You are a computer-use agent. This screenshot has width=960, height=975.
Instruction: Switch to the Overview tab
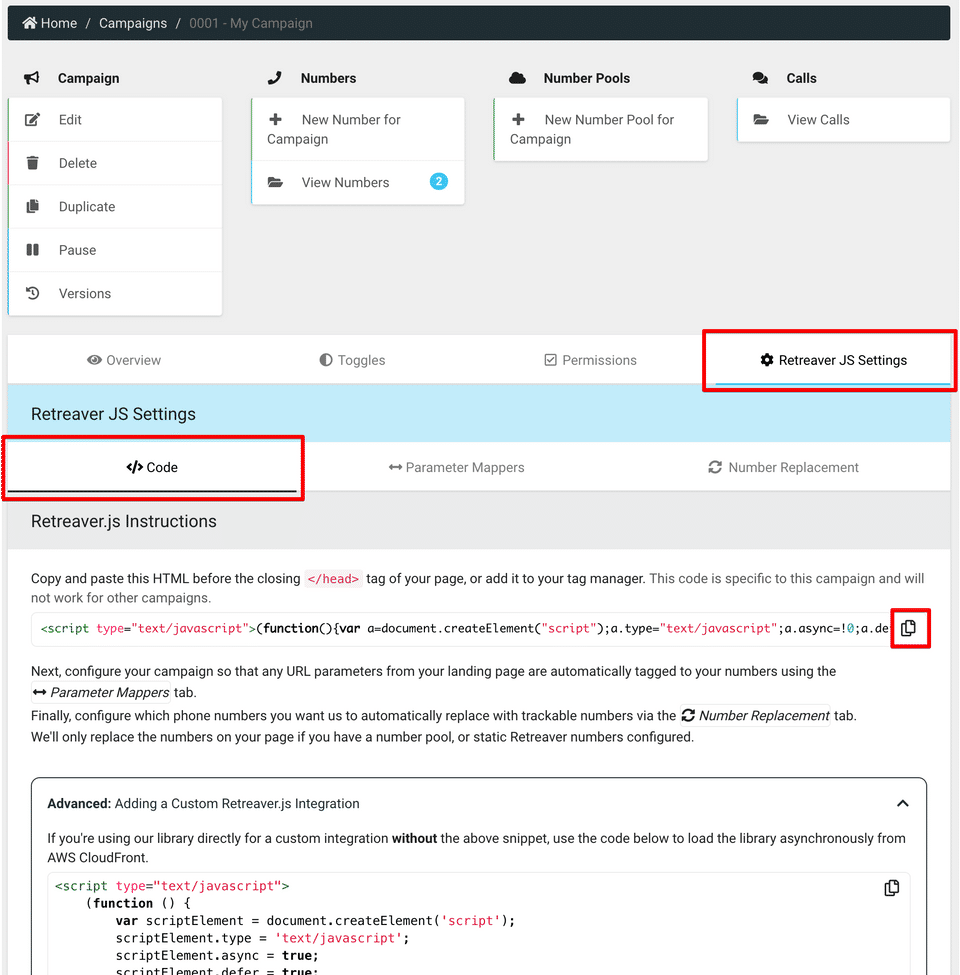coord(124,360)
